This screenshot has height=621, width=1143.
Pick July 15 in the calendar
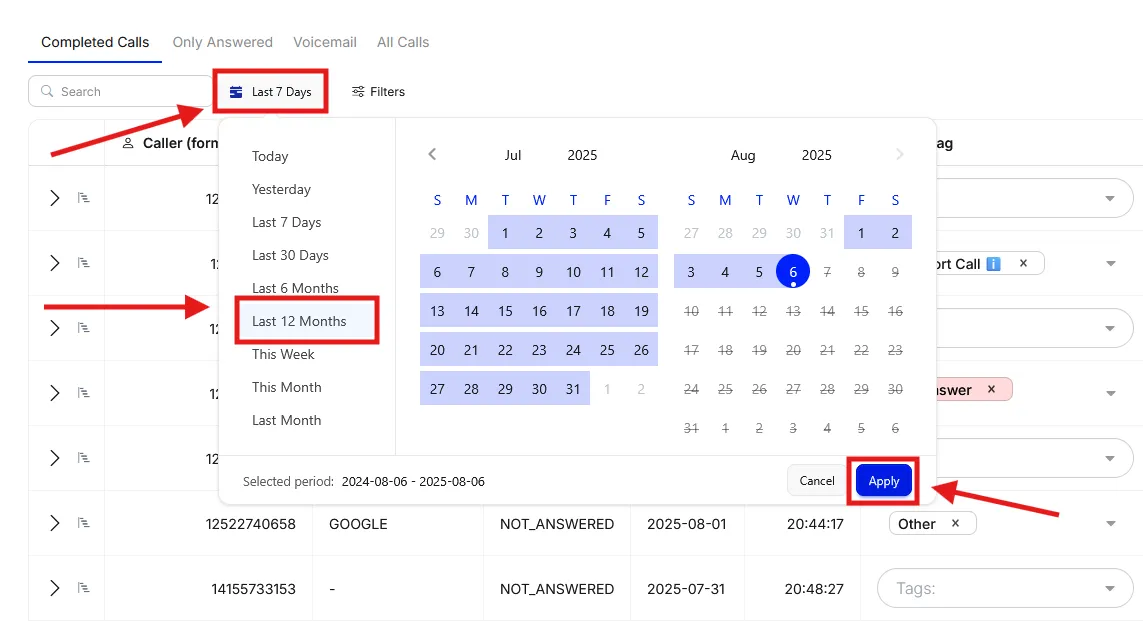pos(505,311)
